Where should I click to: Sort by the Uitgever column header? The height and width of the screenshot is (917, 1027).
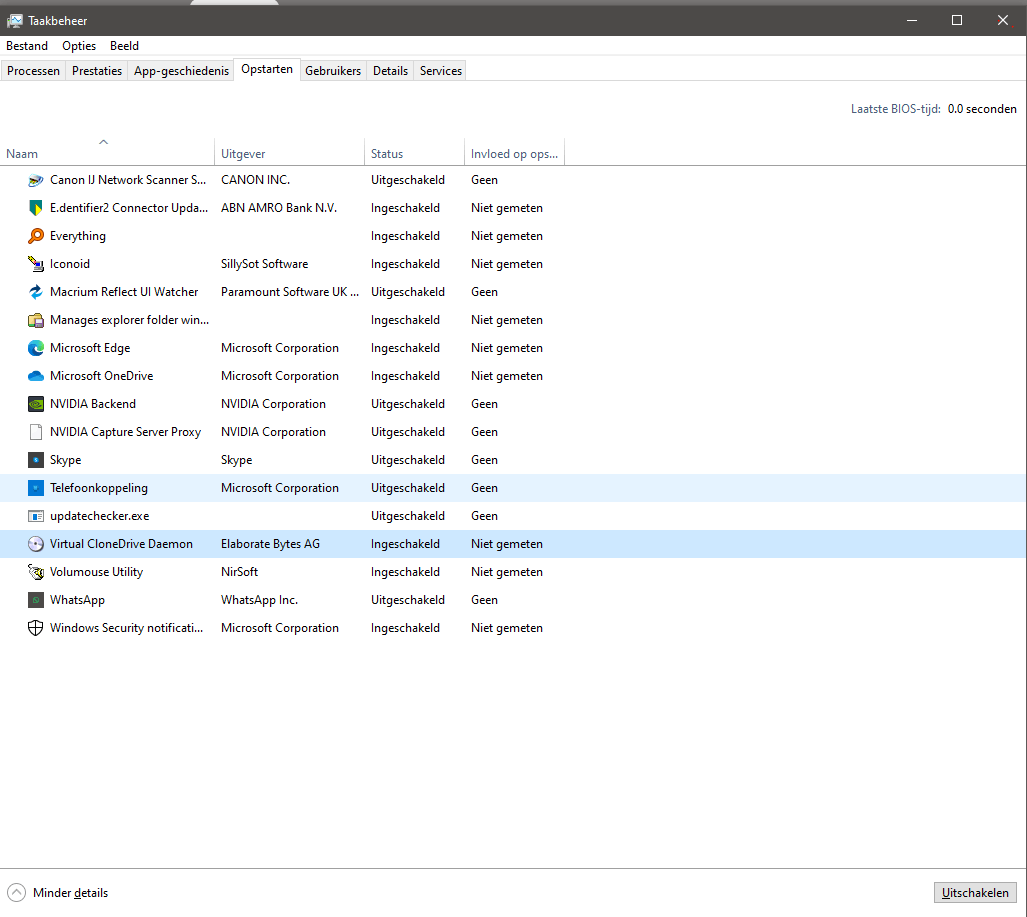[289, 151]
